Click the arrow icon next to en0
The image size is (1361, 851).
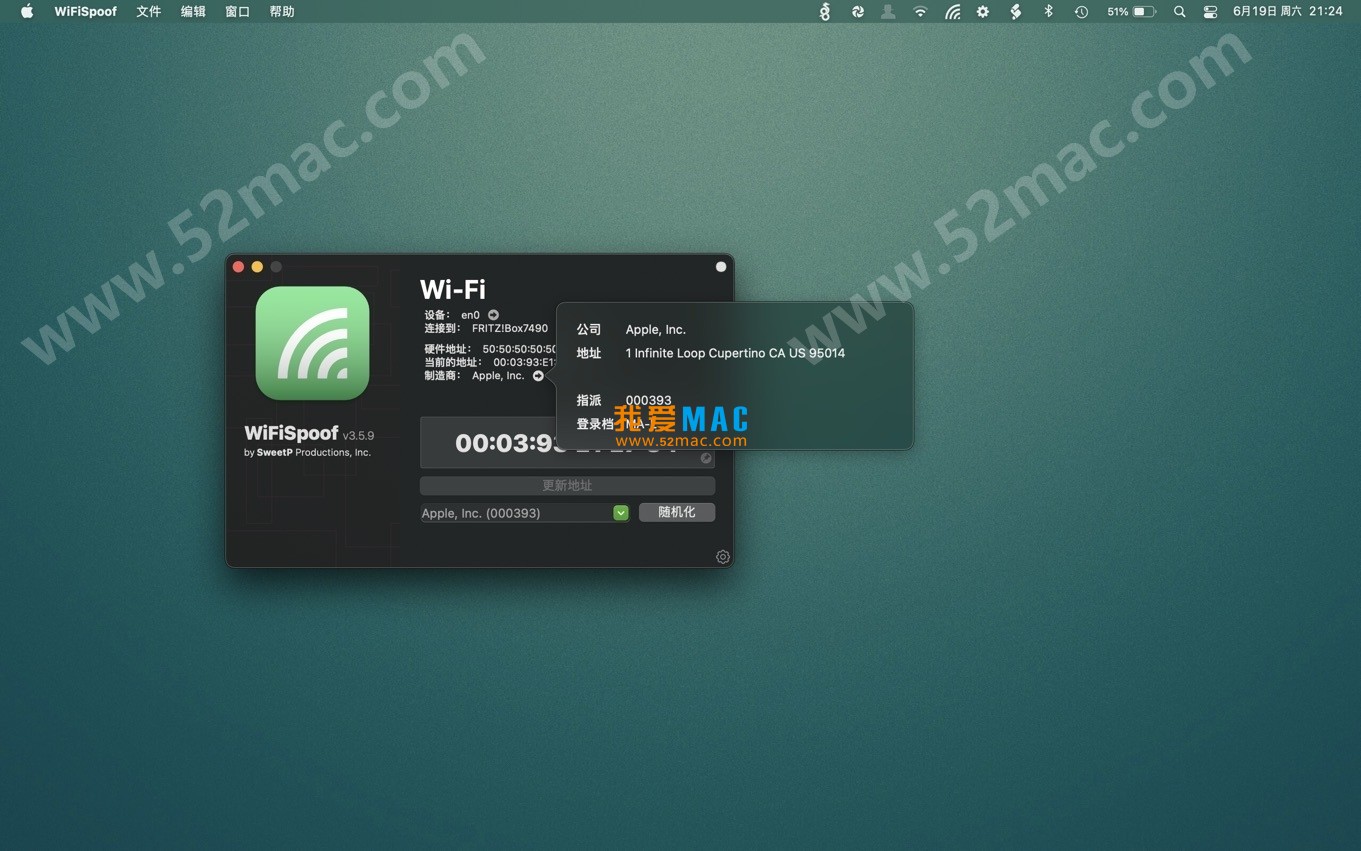493,315
